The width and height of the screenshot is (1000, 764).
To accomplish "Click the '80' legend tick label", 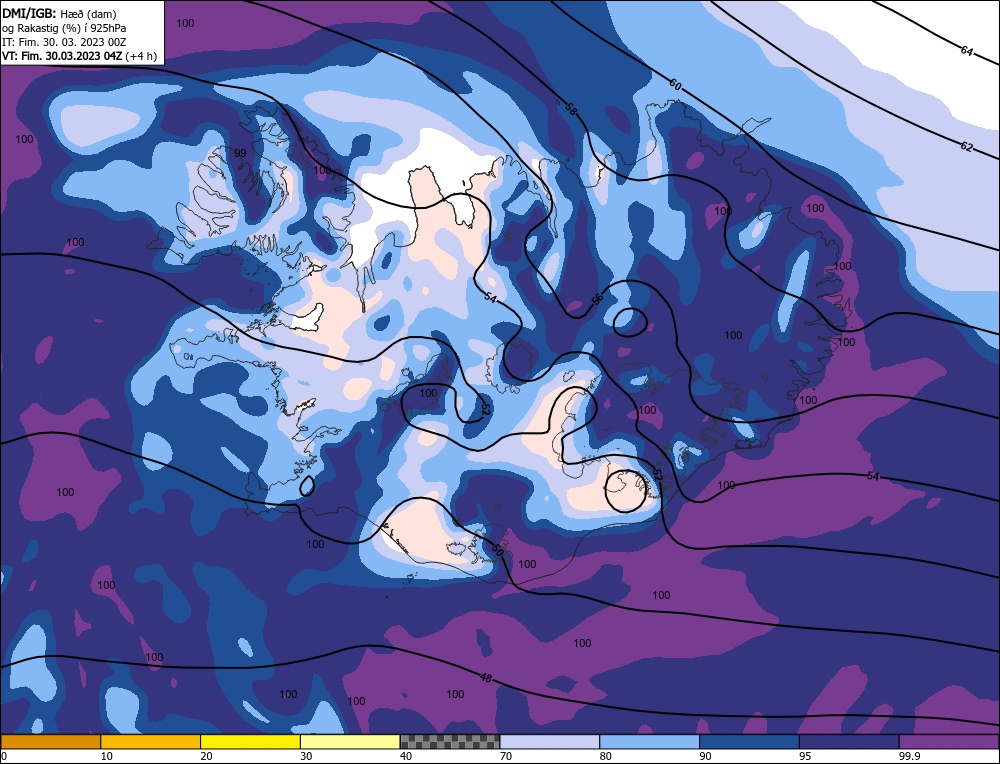I will tap(605, 756).
